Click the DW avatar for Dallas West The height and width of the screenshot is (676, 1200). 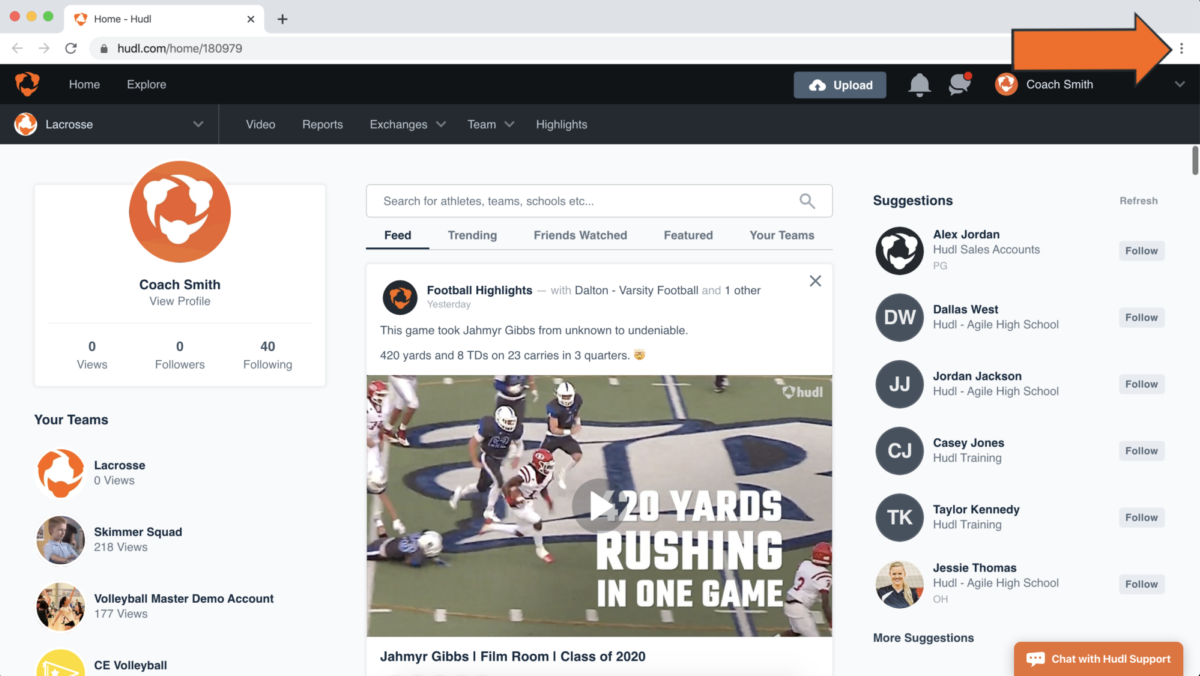click(899, 317)
